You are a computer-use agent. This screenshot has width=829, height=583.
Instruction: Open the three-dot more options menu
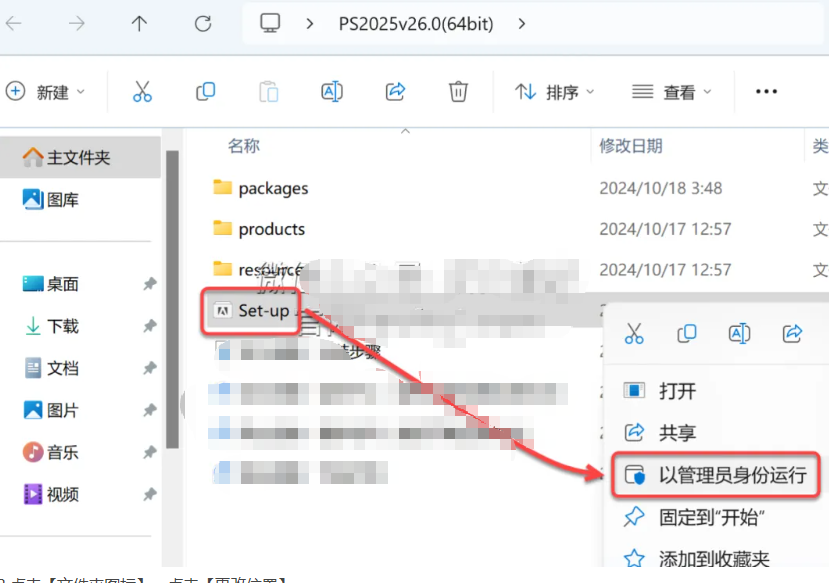[766, 91]
